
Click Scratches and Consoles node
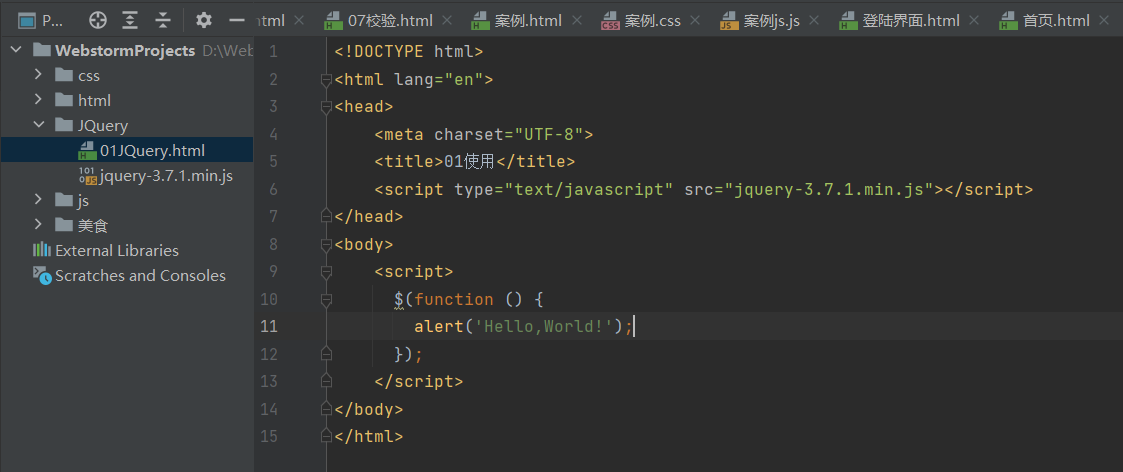140,276
